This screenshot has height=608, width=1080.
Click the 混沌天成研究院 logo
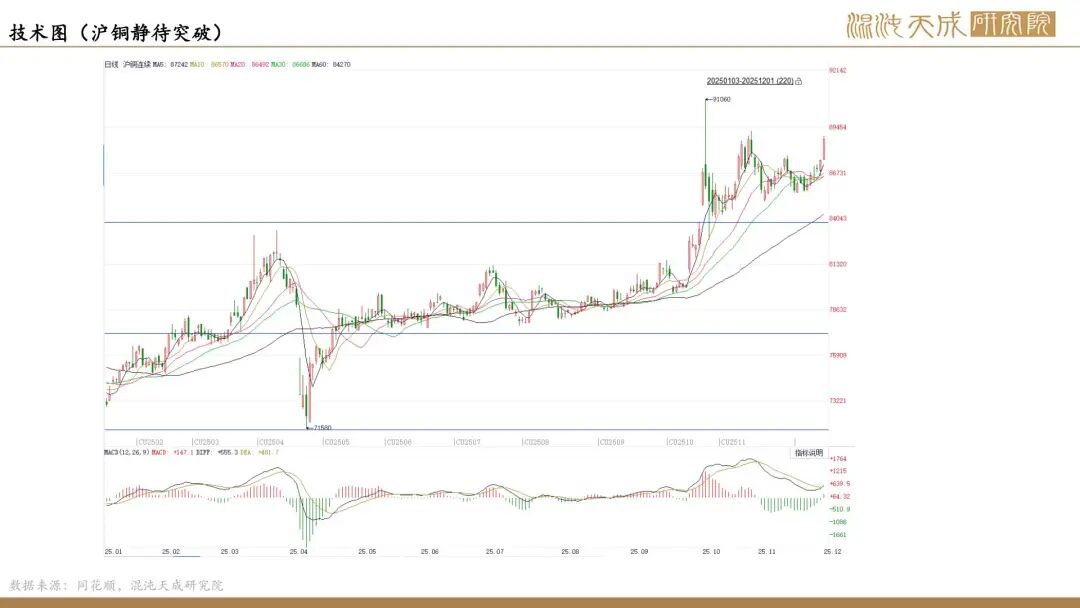[x=951, y=25]
